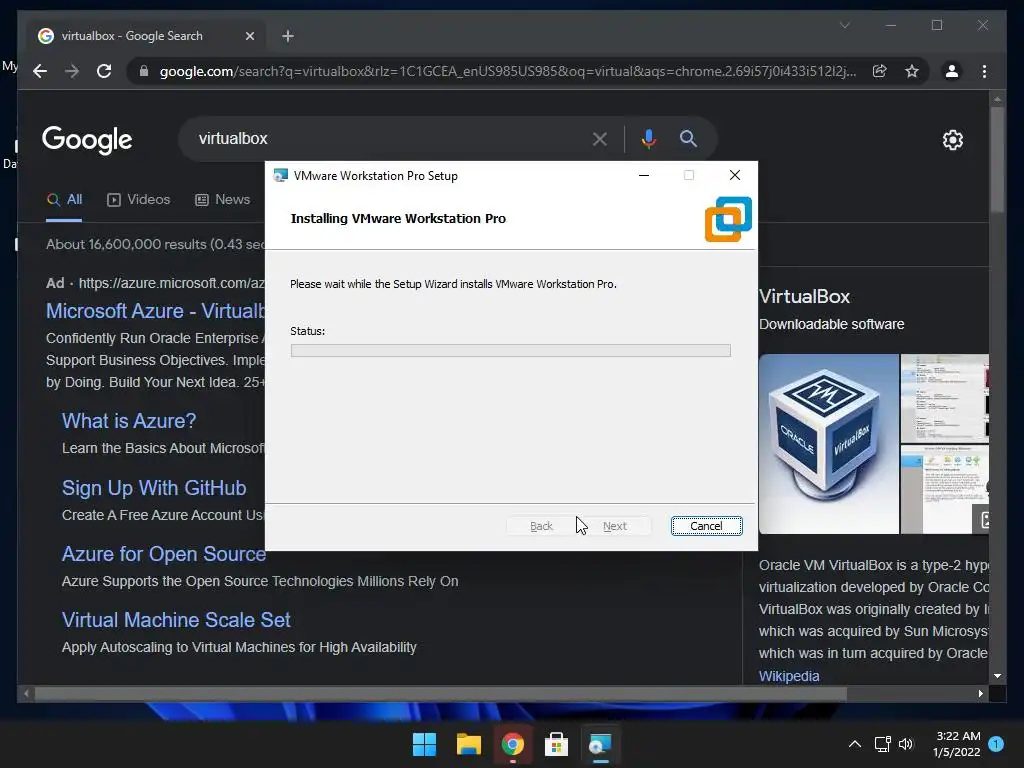Reload the Google search page
This screenshot has width=1024, height=768.
tap(104, 71)
